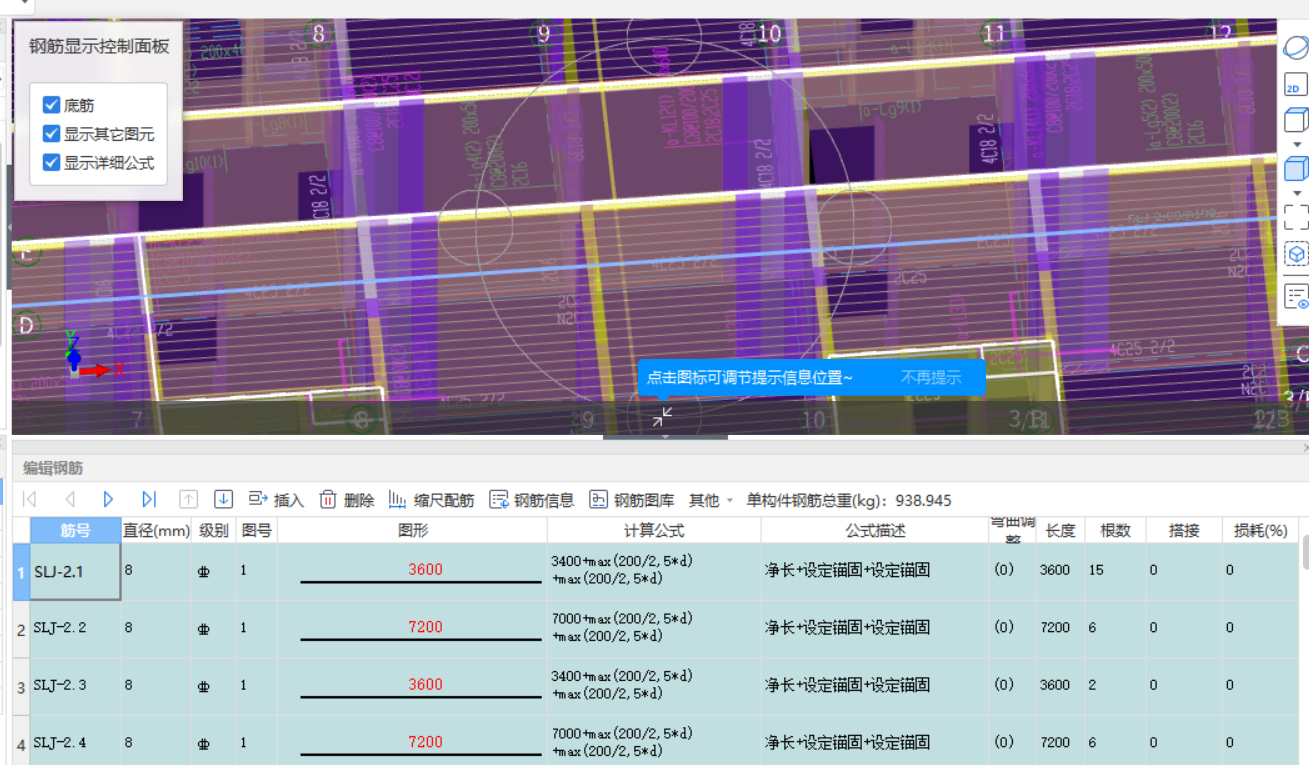Click the 筋号 column header

click(76, 530)
